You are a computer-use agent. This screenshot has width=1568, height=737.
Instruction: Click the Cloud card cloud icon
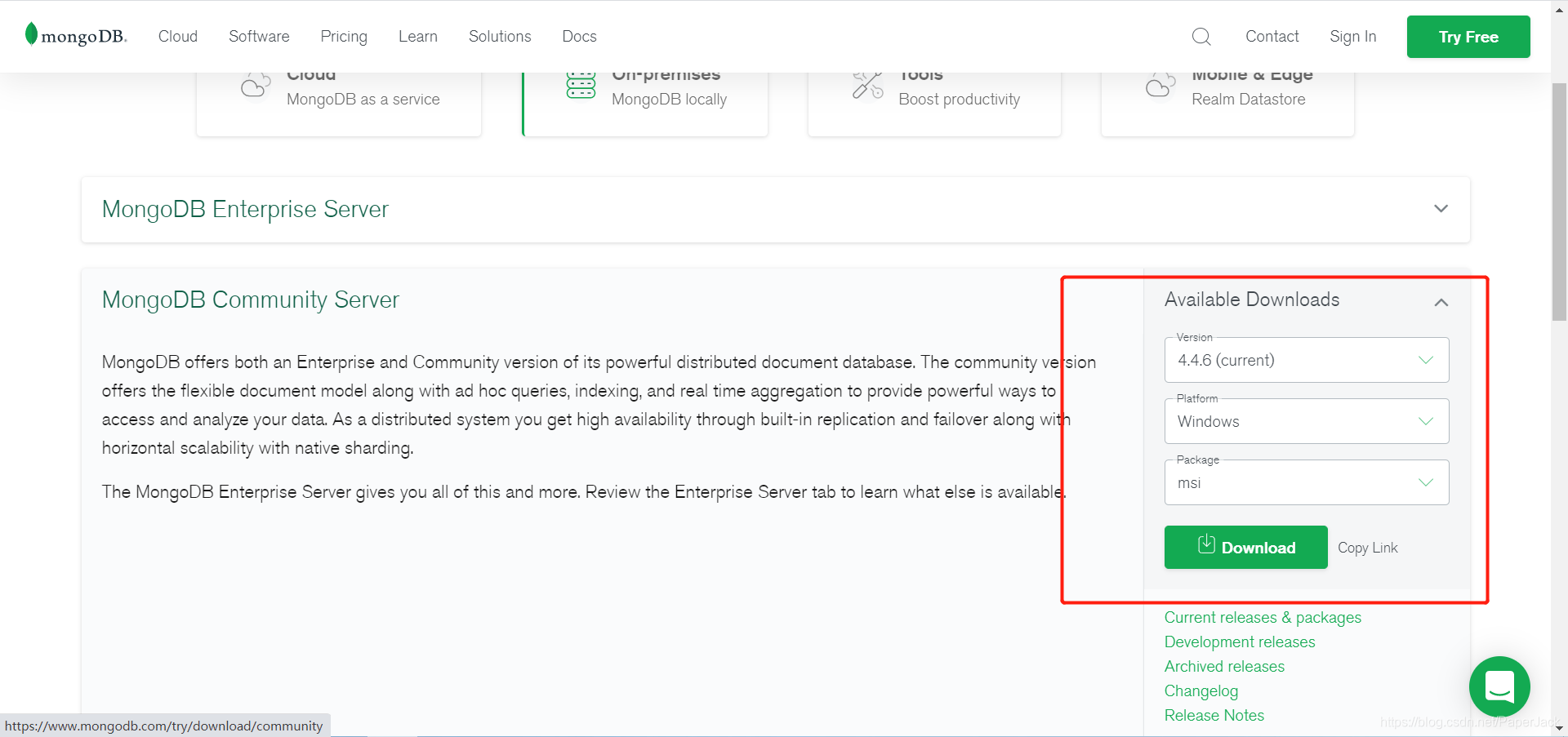click(256, 85)
